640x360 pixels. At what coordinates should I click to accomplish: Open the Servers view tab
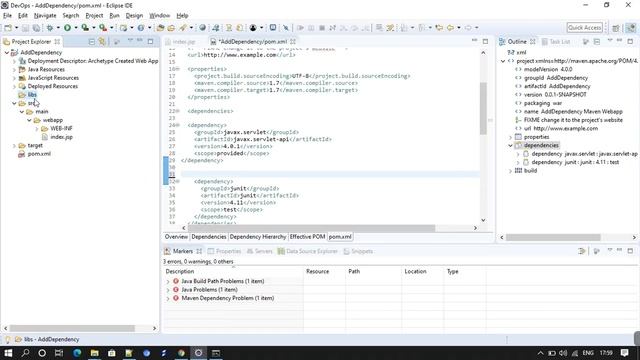coord(260,251)
